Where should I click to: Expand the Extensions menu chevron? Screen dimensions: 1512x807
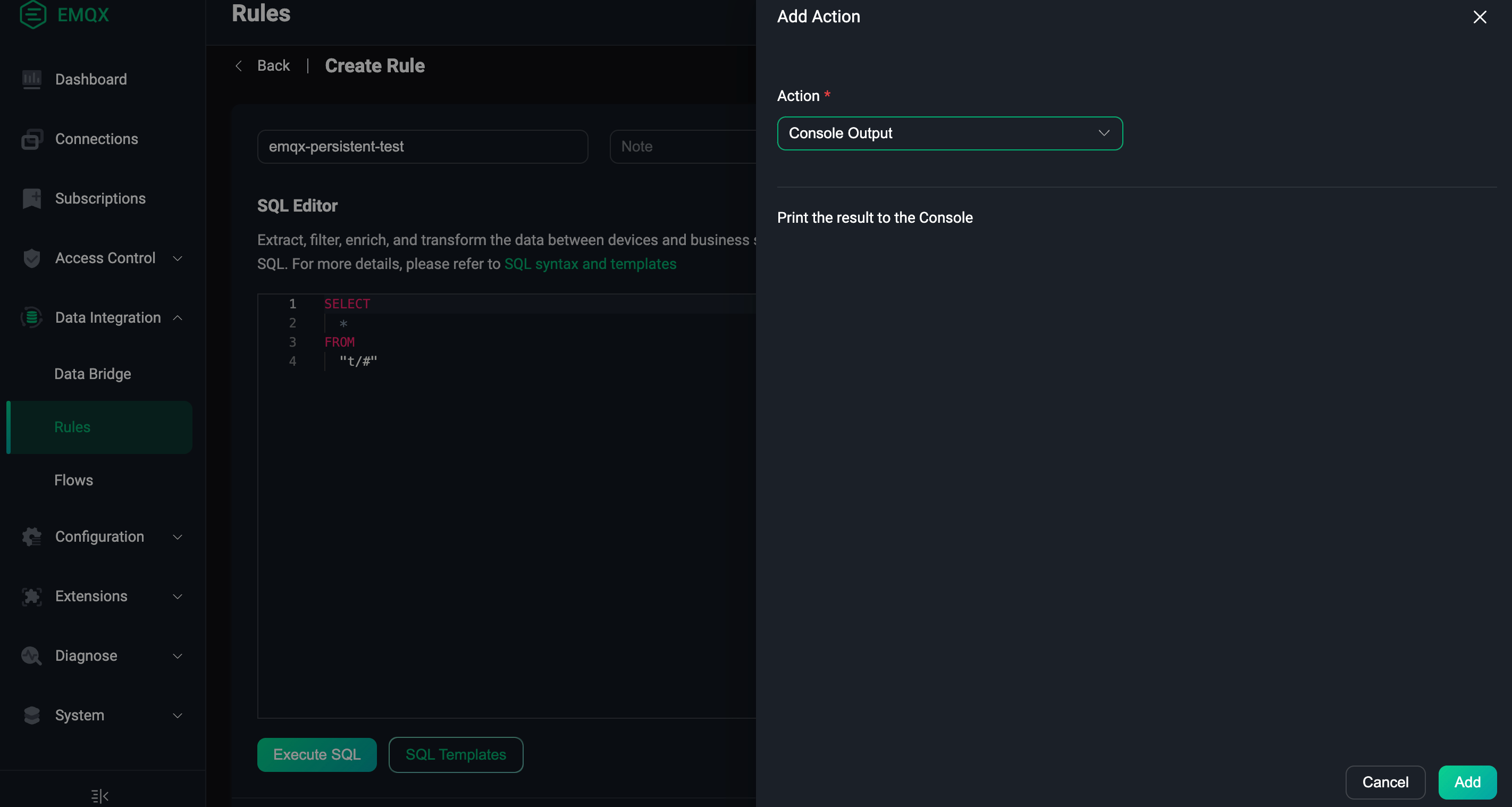pos(177,596)
